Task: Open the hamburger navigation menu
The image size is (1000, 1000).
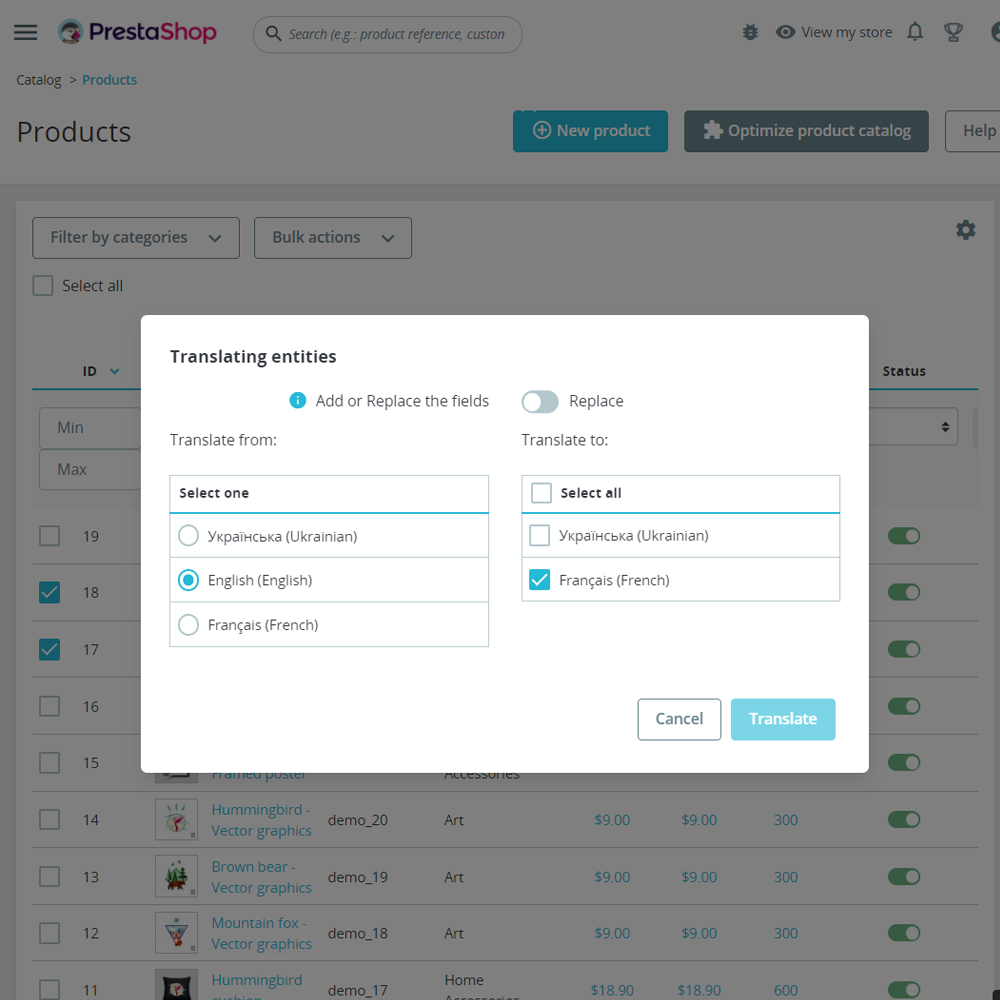Action: [x=25, y=32]
